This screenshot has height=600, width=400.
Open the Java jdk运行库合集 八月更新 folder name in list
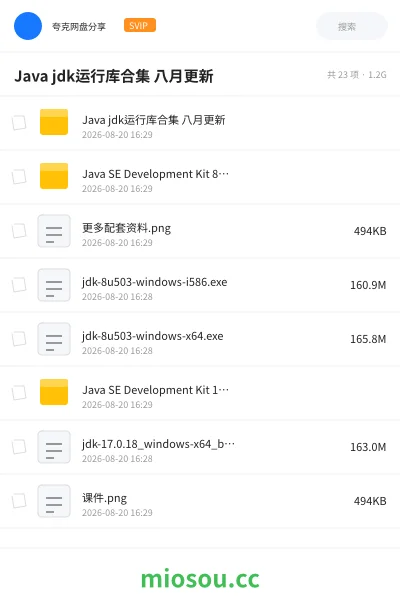coord(153,120)
